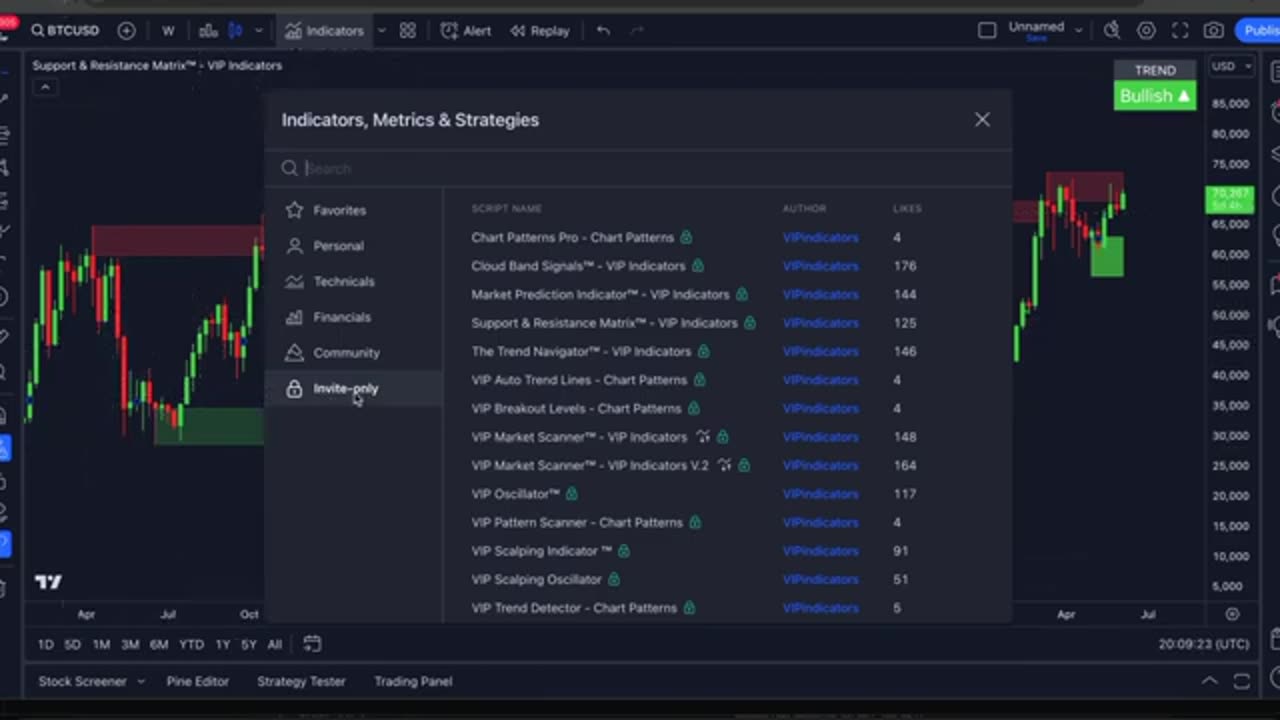This screenshot has width=1280, height=720.
Task: Add VIP Scalping Indicator script
Action: [x=541, y=551]
